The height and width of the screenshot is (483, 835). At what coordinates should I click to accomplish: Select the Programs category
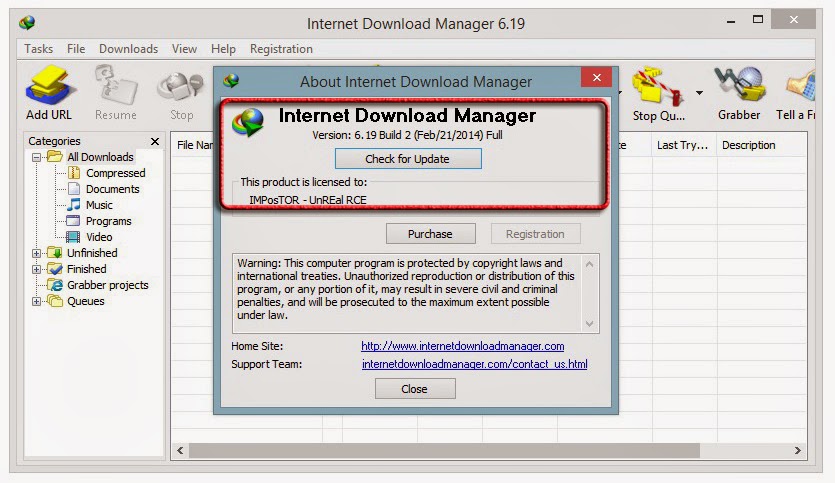(109, 221)
